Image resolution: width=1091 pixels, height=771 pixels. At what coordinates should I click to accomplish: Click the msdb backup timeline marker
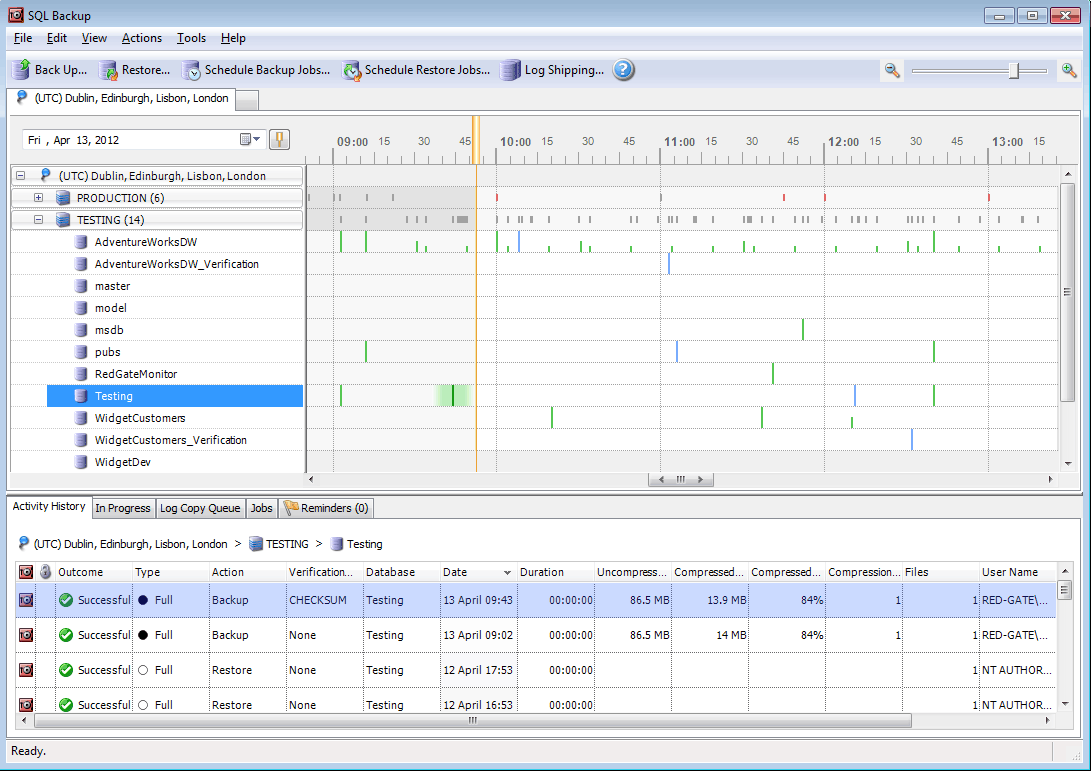803,329
